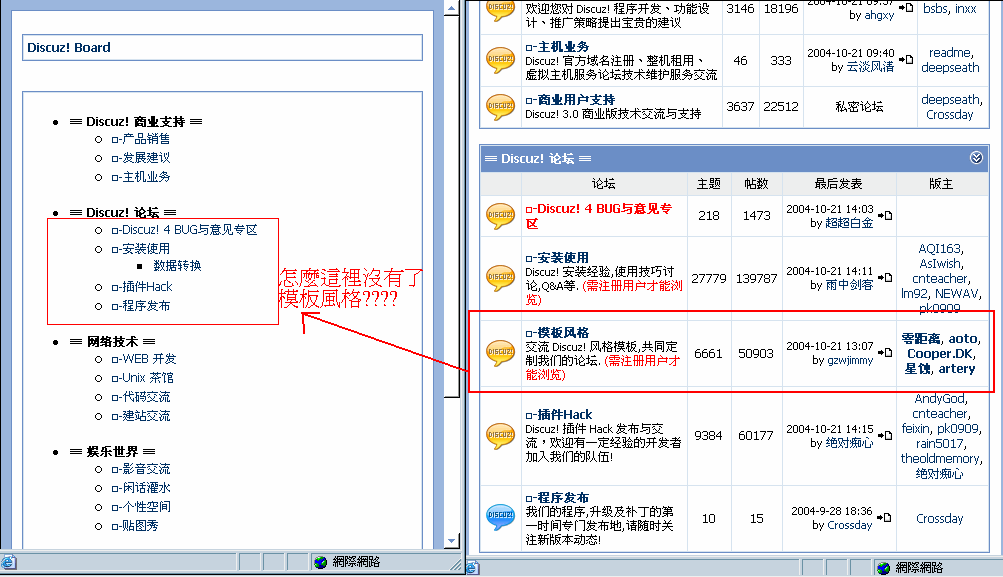Click IE page icon in left window status bar
The width and height of the screenshot is (1003, 577).
pos(8,562)
